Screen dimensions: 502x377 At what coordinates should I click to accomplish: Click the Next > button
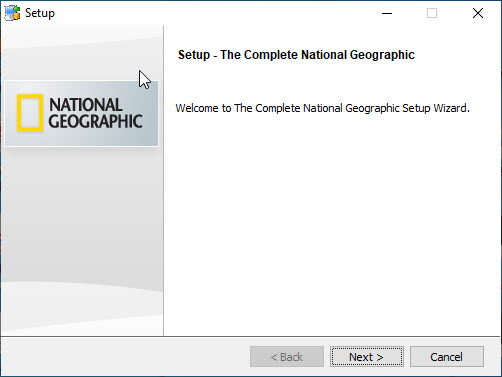(x=367, y=357)
